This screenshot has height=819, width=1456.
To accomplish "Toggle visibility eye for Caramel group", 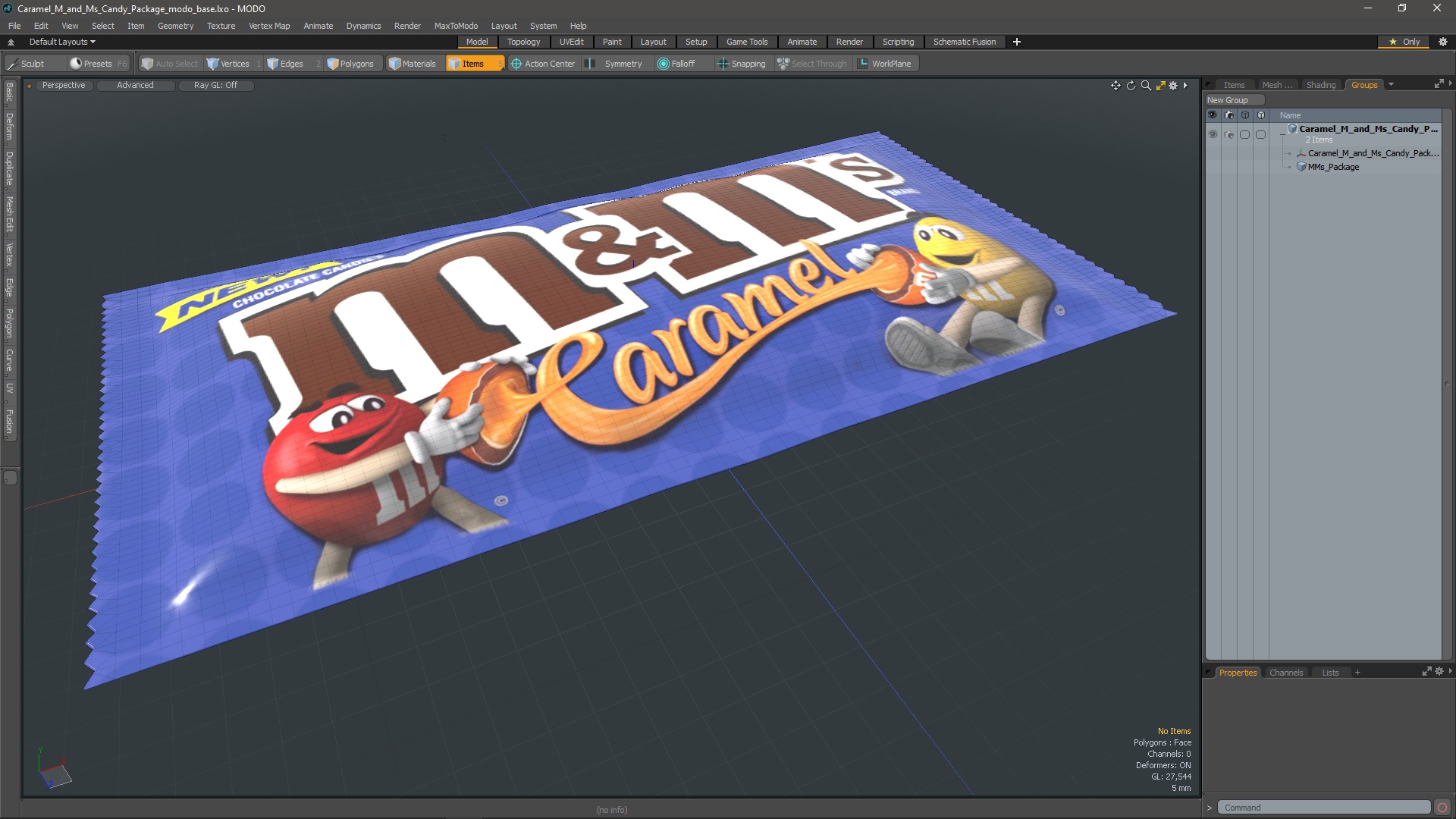I will (x=1213, y=135).
